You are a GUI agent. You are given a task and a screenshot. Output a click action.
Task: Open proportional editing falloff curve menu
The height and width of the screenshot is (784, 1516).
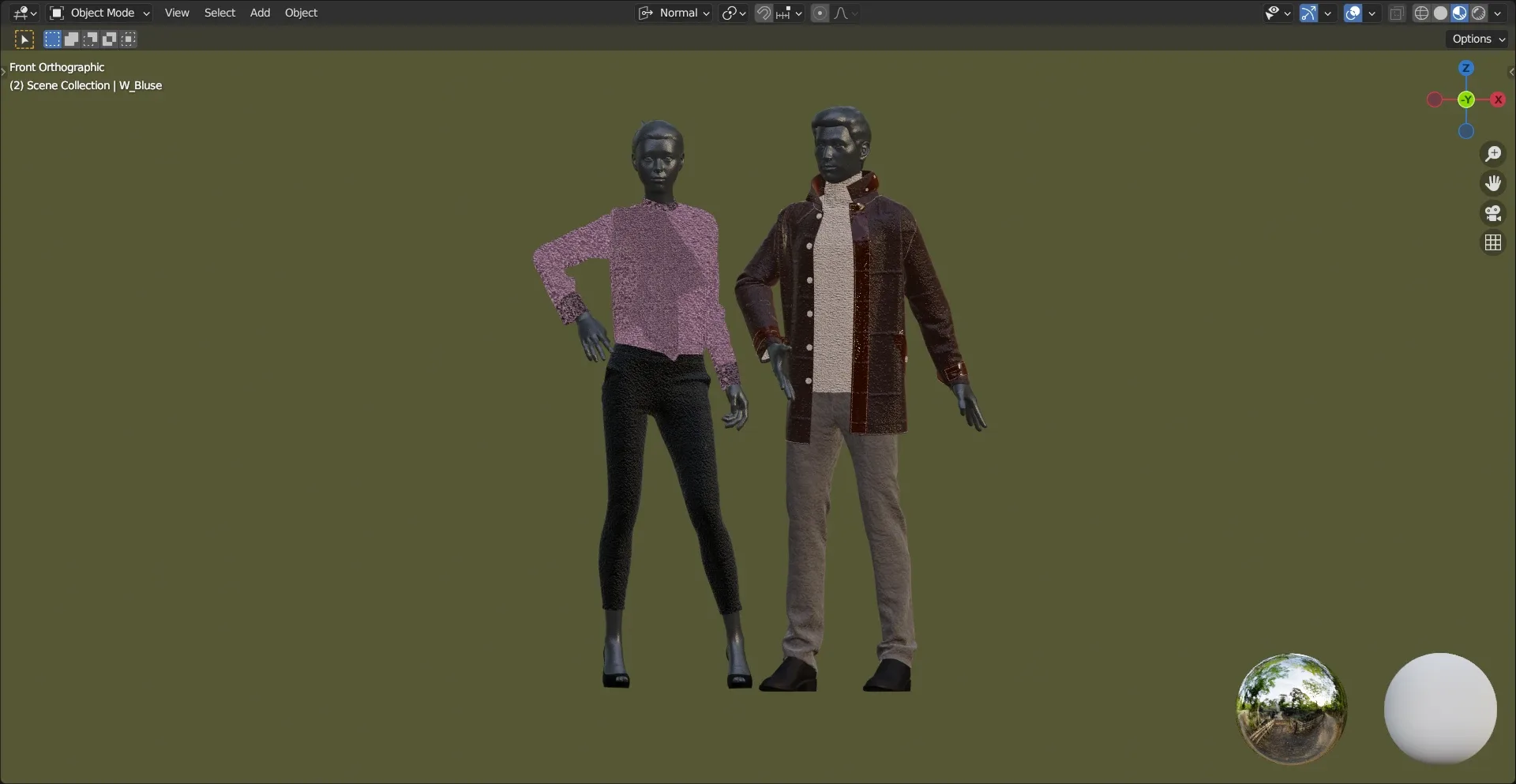tap(845, 13)
